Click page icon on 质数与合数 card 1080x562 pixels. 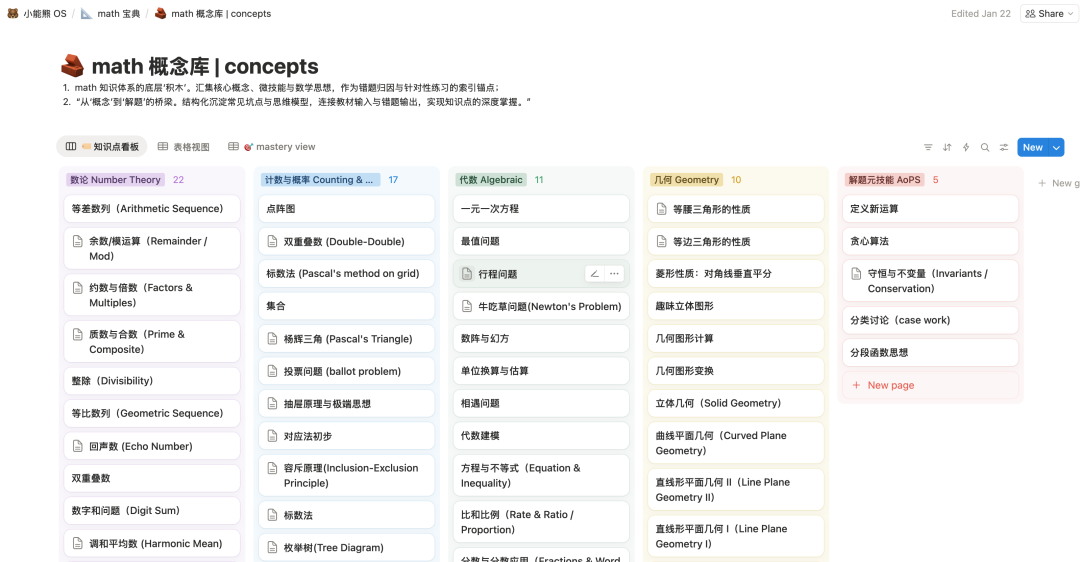click(78, 334)
